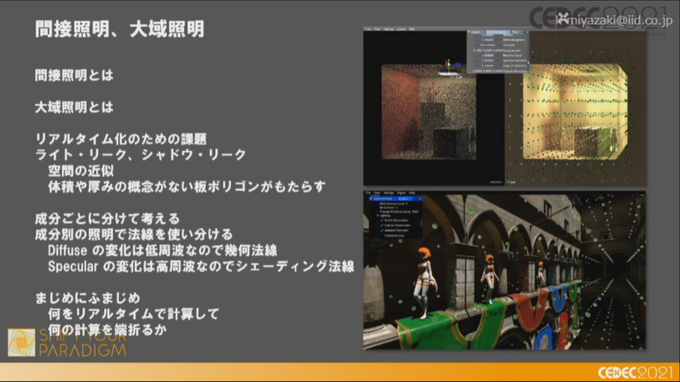Toggle Indirect Illumination checkbox
Viewport: 680px width, 382px height.
382,225
